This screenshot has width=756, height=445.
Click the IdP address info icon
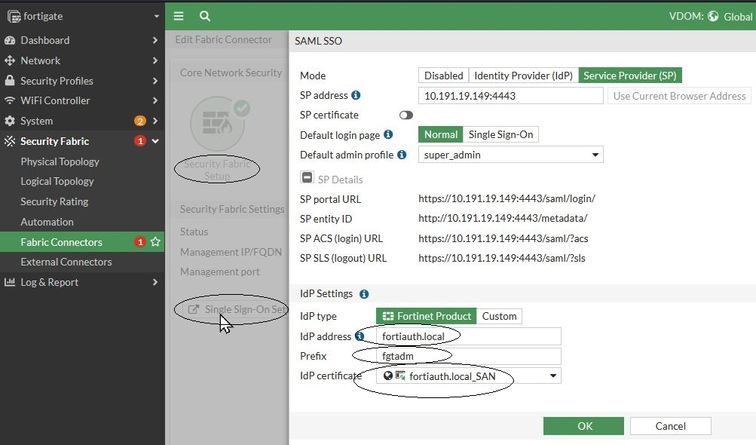click(x=360, y=336)
